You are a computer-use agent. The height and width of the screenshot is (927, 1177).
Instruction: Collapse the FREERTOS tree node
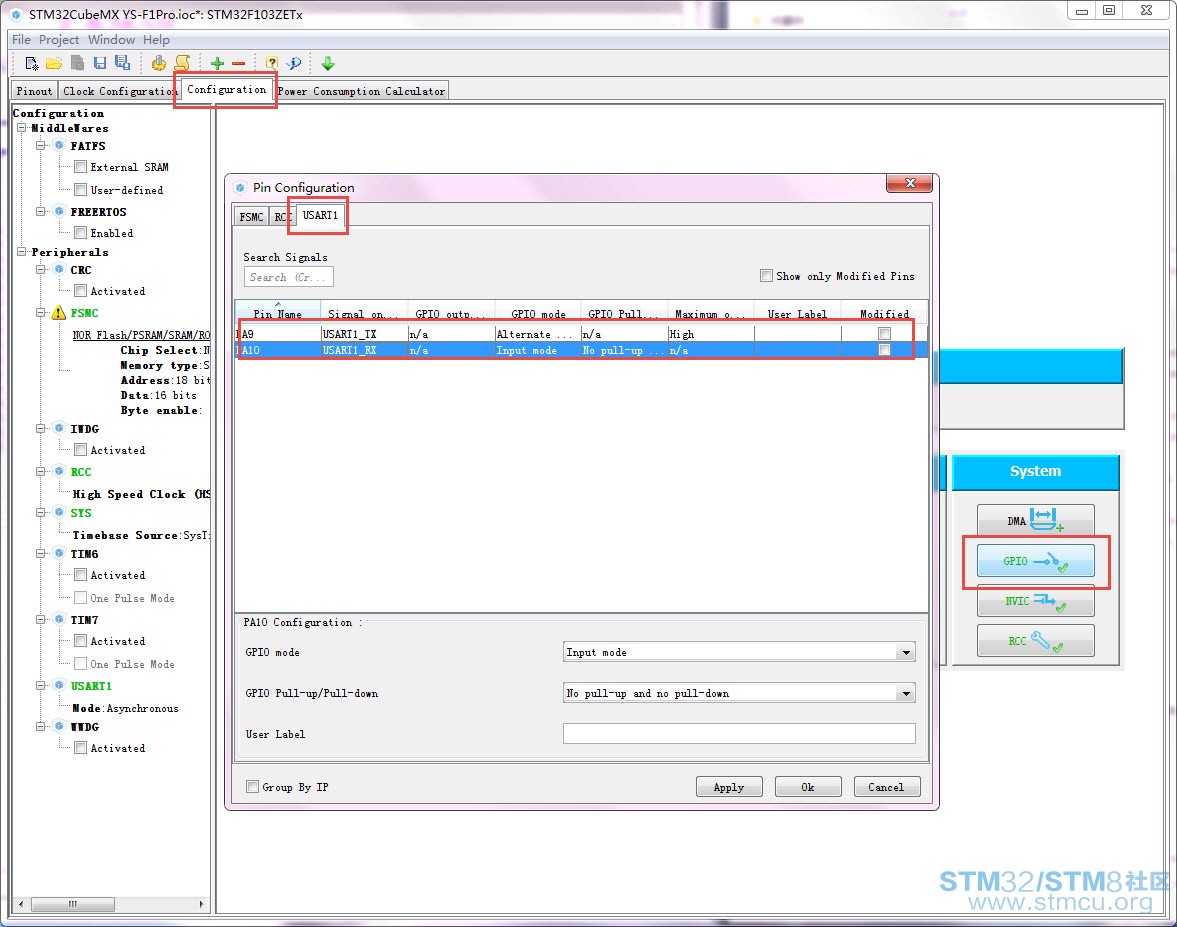pos(41,212)
